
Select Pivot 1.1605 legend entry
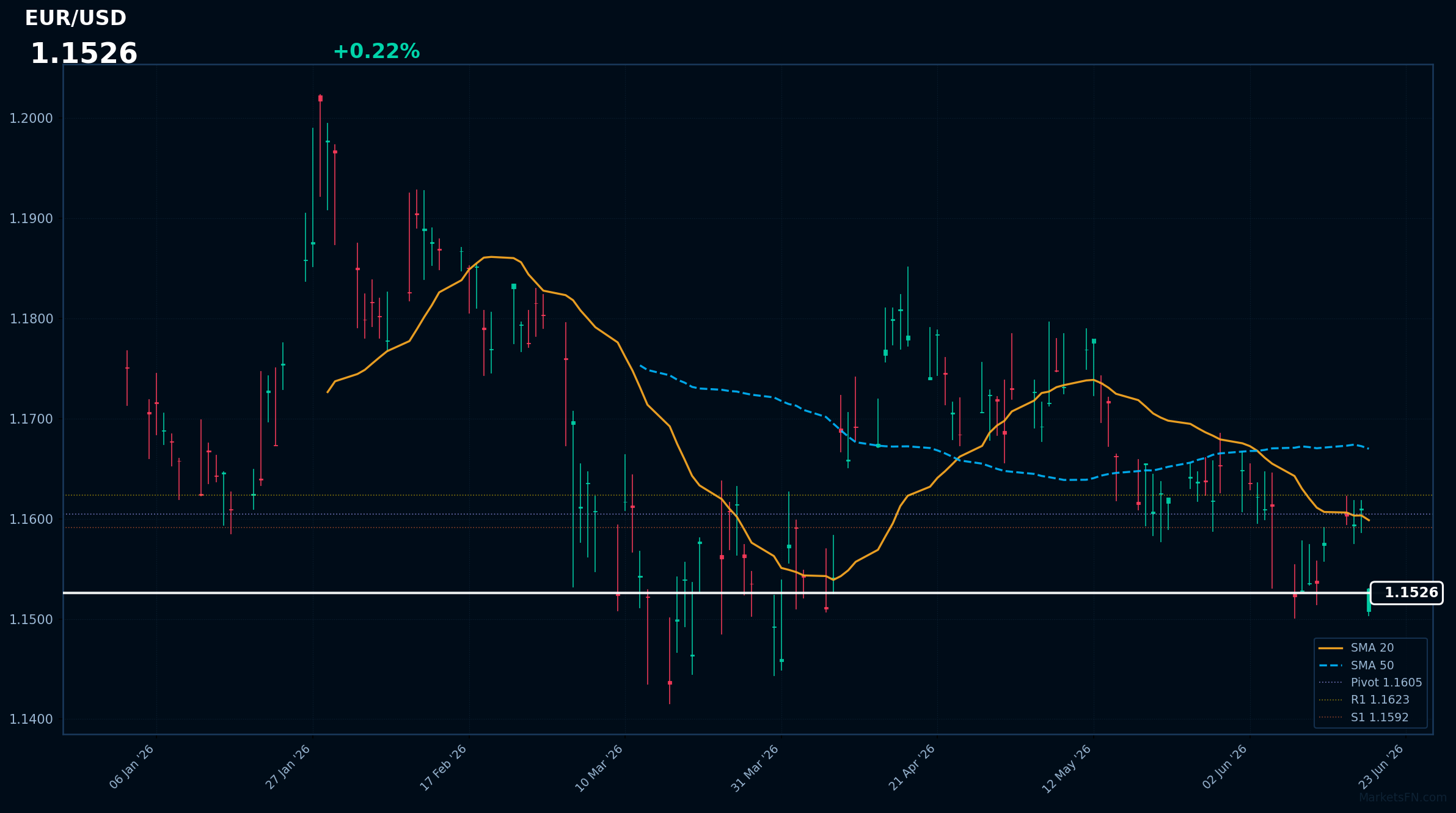coord(1370,682)
